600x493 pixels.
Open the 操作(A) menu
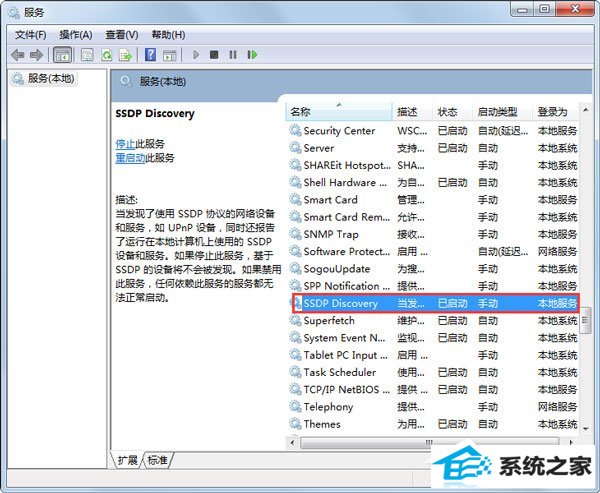point(76,35)
